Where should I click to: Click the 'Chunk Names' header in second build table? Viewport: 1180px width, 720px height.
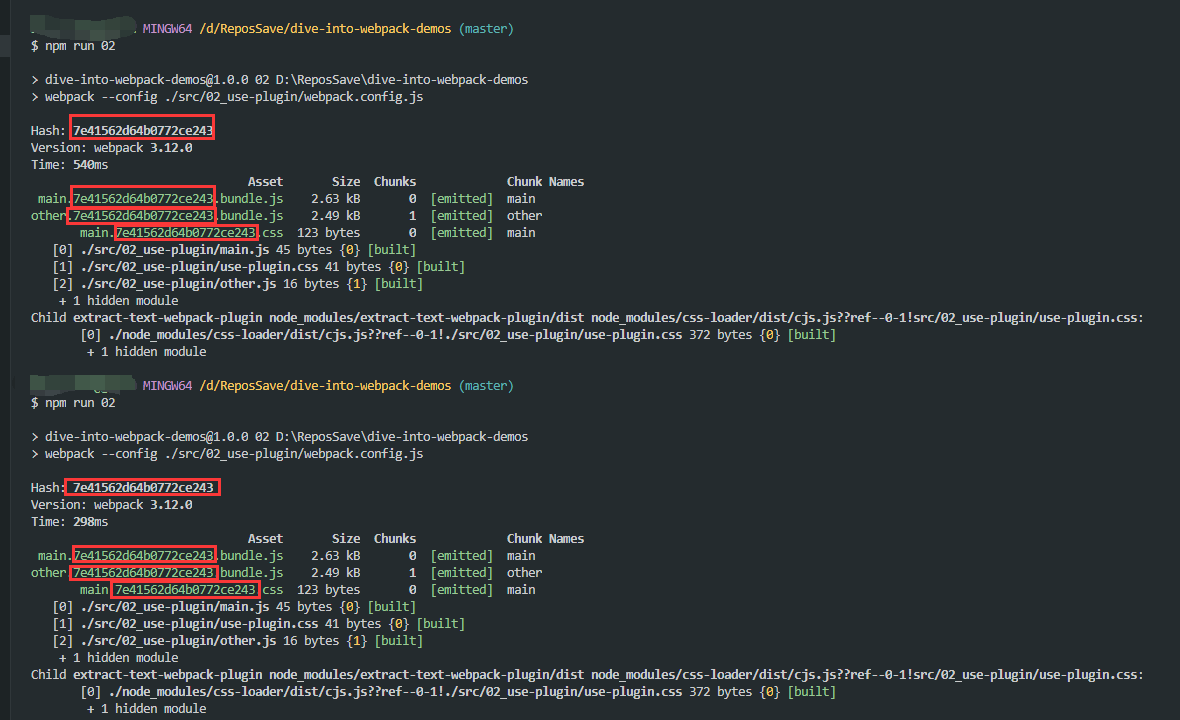point(545,539)
